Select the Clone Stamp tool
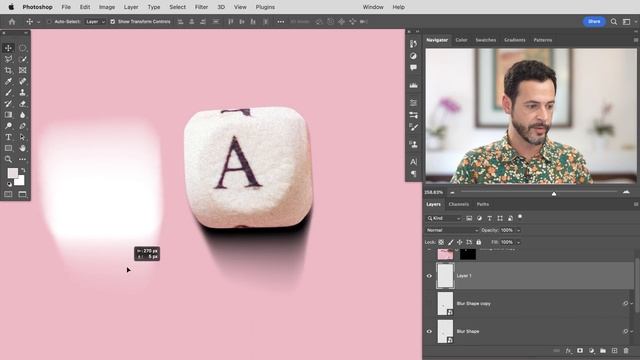The height and width of the screenshot is (360, 640). pyautogui.click(x=22, y=93)
